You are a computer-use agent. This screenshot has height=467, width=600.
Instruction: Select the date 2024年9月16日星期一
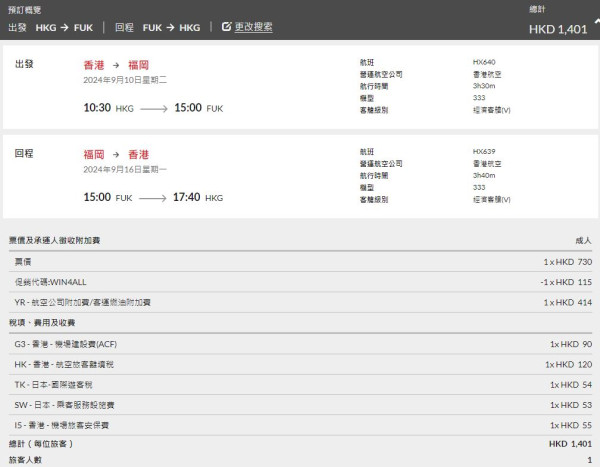125,170
